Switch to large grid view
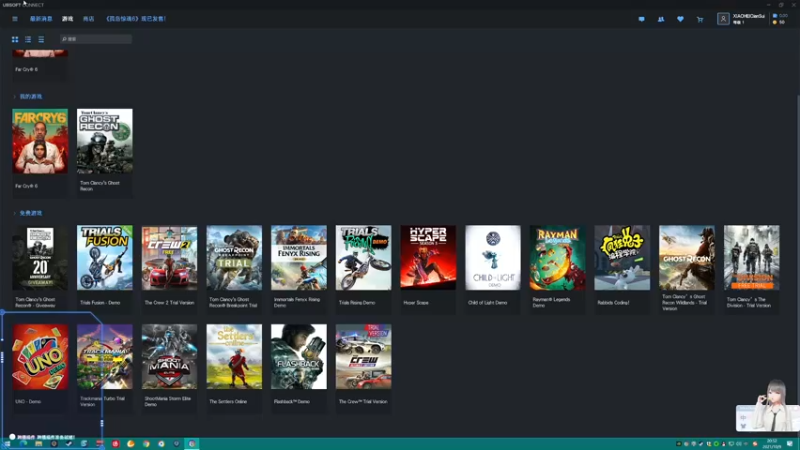800x450 pixels. (x=15, y=39)
